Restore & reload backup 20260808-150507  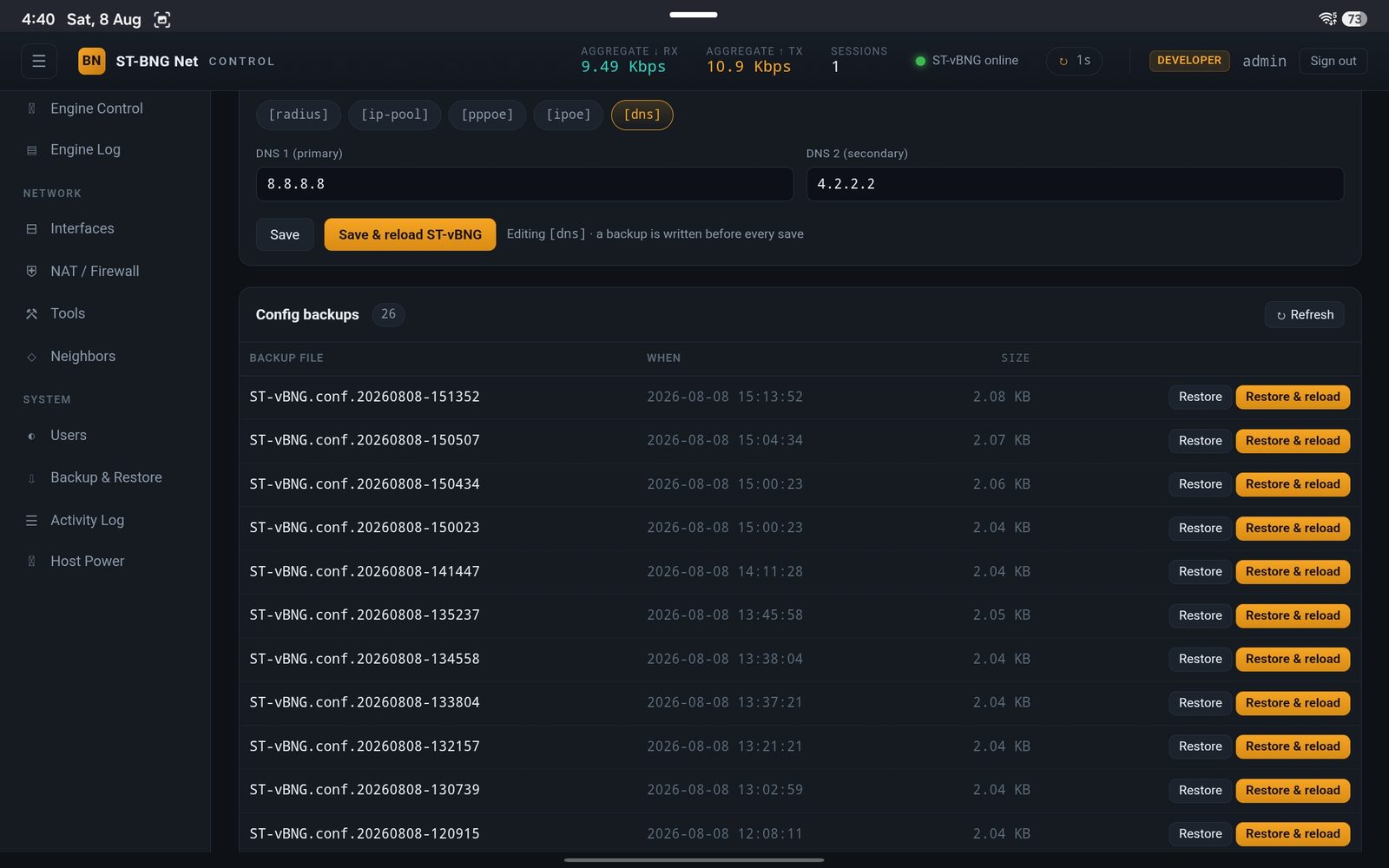tap(1293, 441)
